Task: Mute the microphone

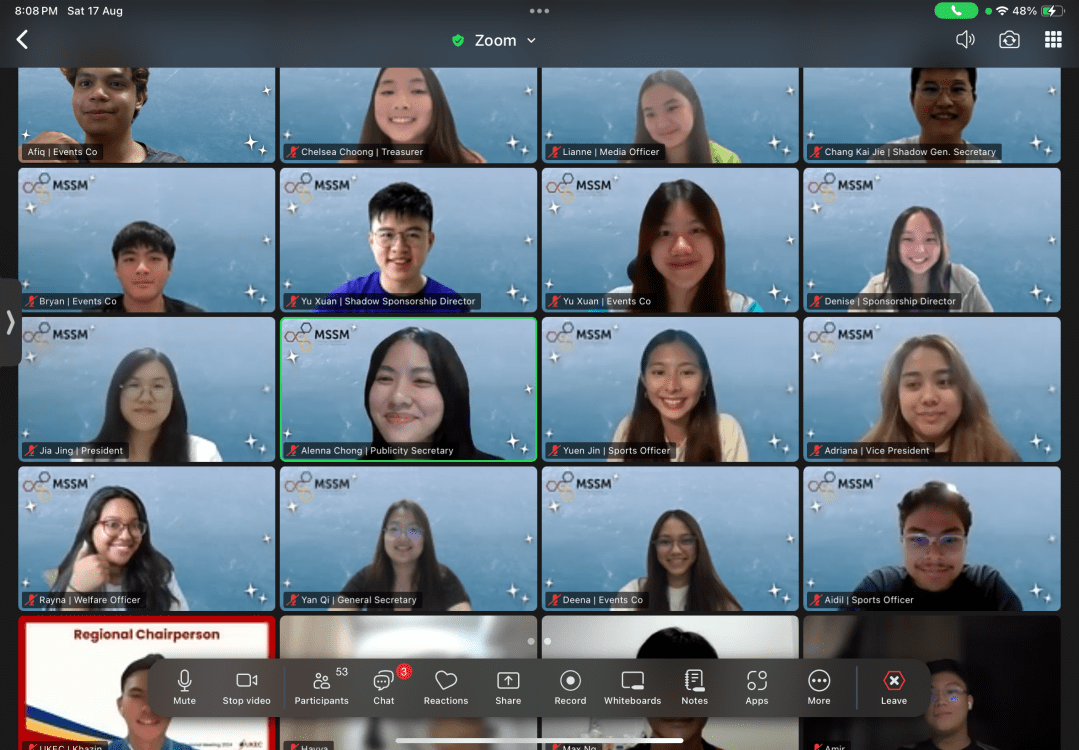Action: click(x=184, y=686)
